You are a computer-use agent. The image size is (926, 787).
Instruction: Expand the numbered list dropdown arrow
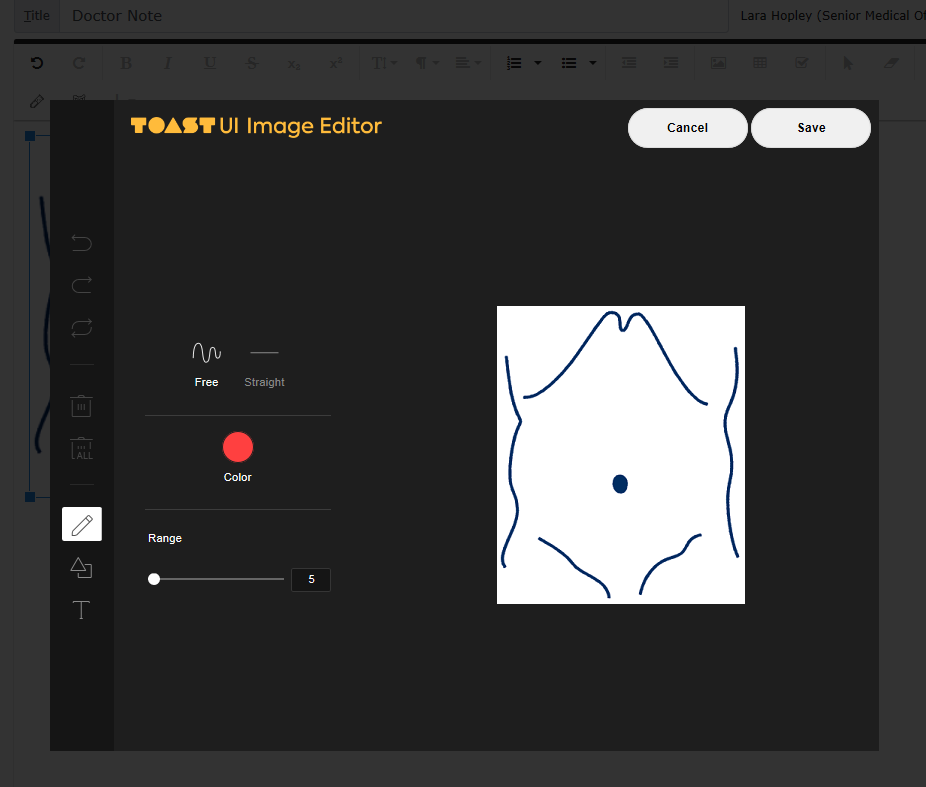538,63
